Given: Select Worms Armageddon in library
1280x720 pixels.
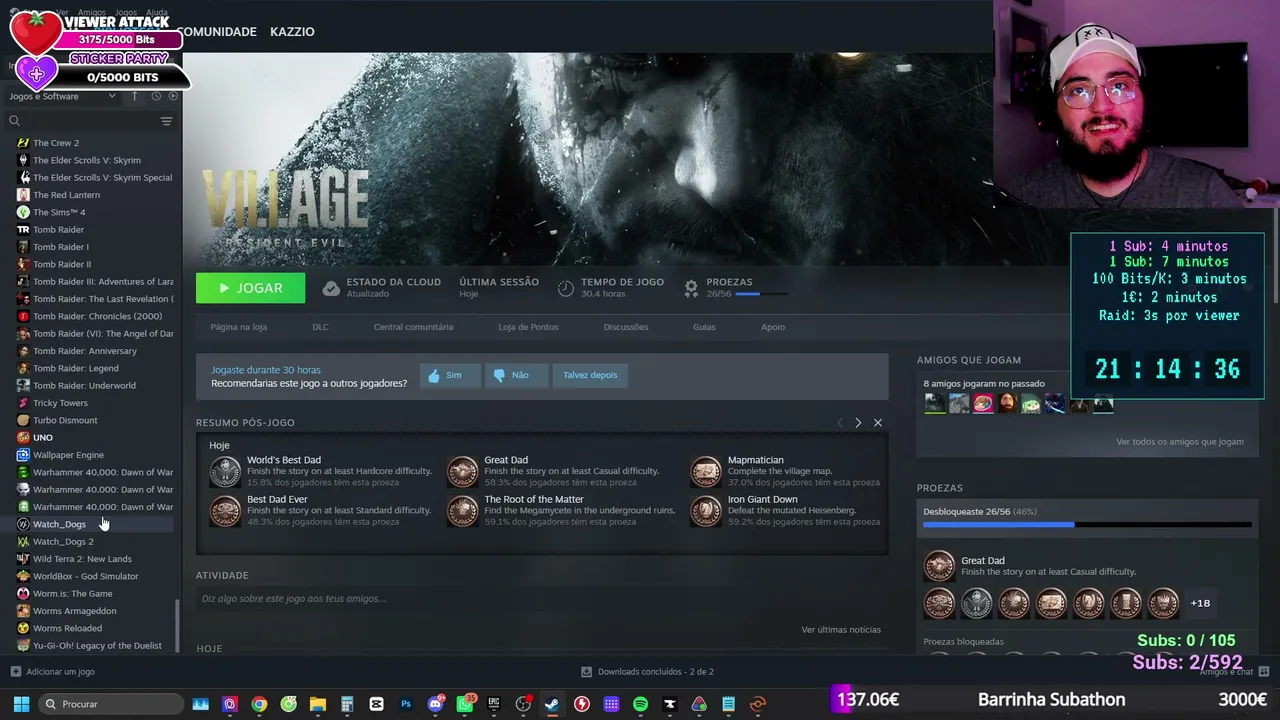Looking at the screenshot, I should click(74, 611).
